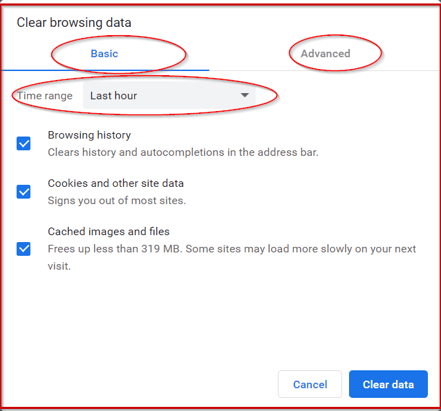Switch to the Basic tab
The image size is (441, 411).
click(x=104, y=54)
